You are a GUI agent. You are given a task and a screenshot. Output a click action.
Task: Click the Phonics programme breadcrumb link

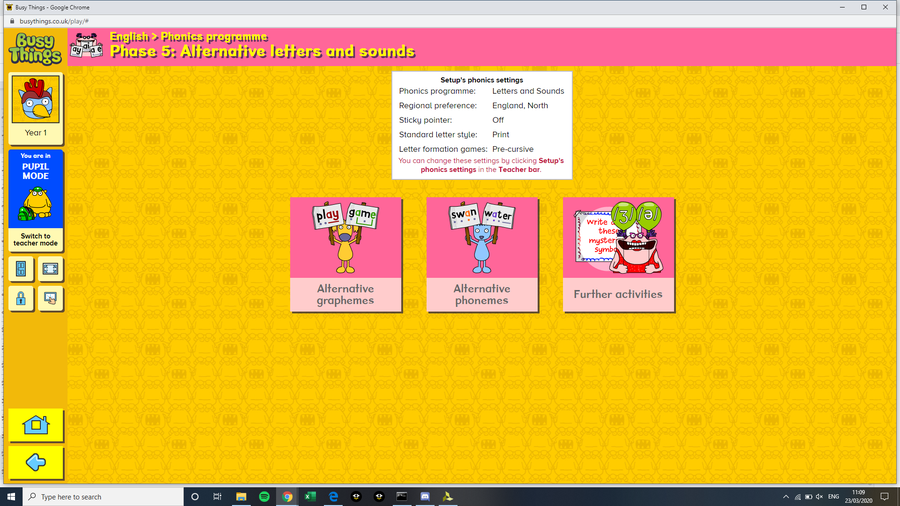[x=220, y=36]
